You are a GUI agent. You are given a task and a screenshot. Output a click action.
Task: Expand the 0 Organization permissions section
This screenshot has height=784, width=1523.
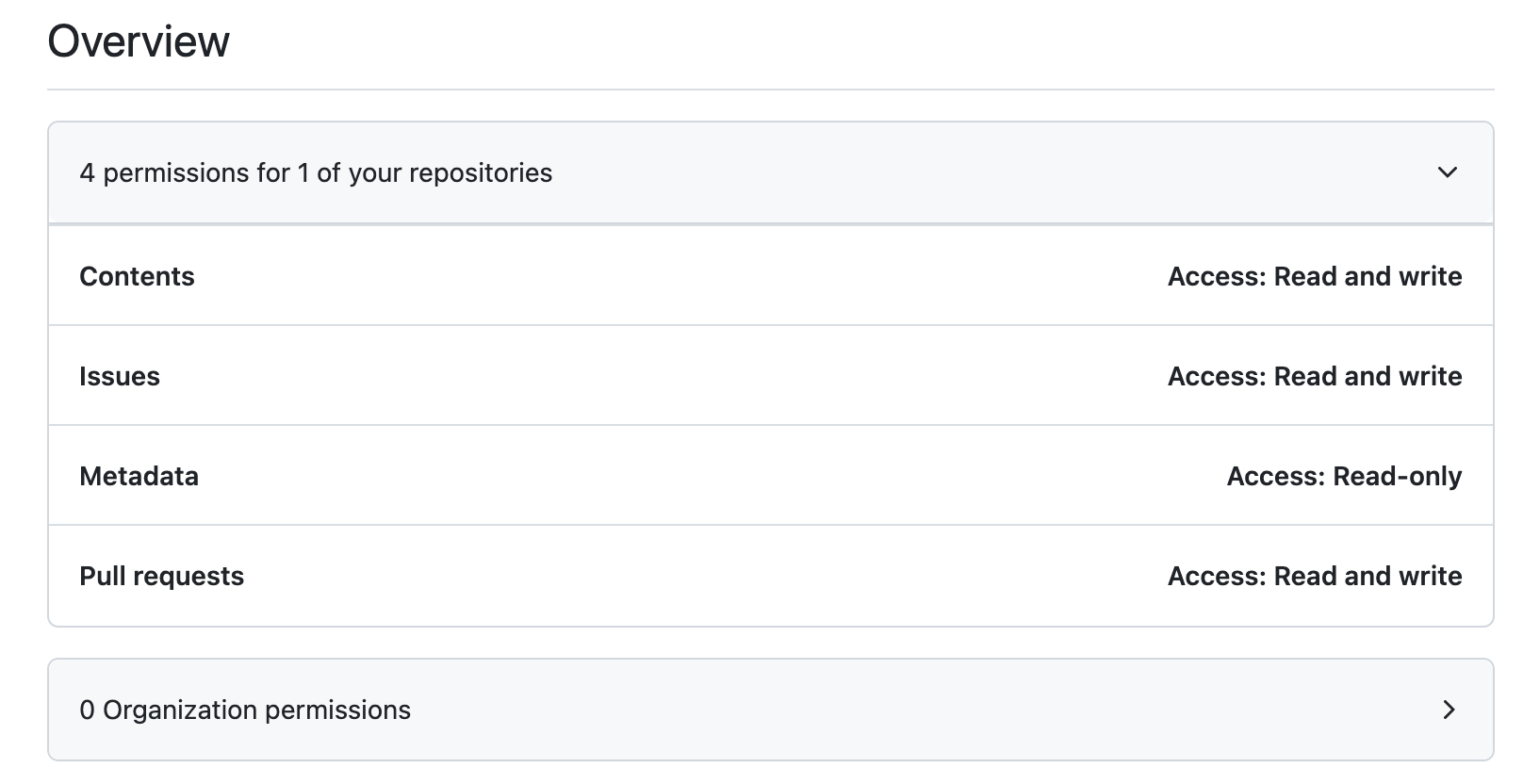click(x=1450, y=710)
